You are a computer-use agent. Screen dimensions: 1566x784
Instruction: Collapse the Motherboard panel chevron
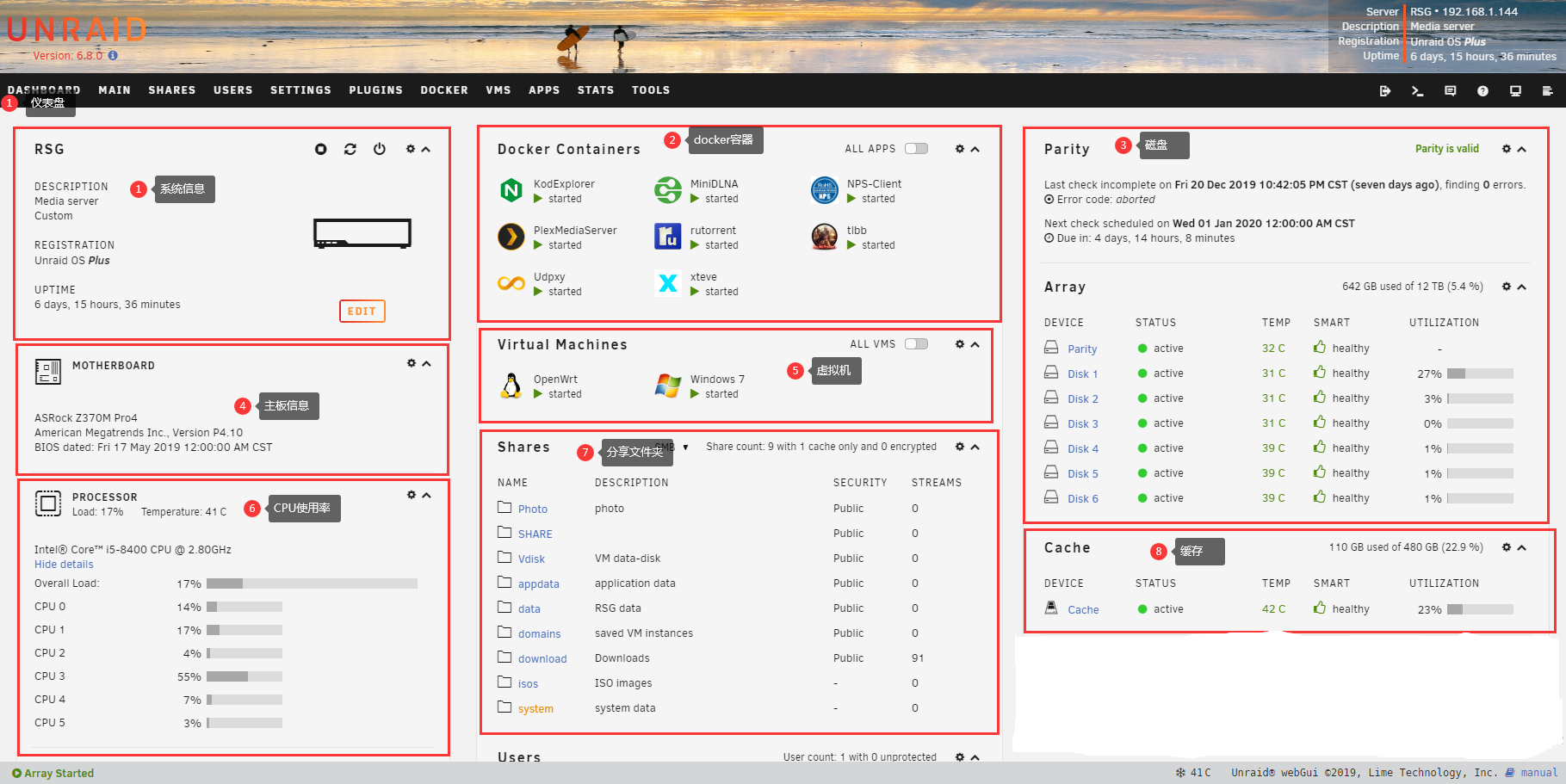[x=426, y=363]
